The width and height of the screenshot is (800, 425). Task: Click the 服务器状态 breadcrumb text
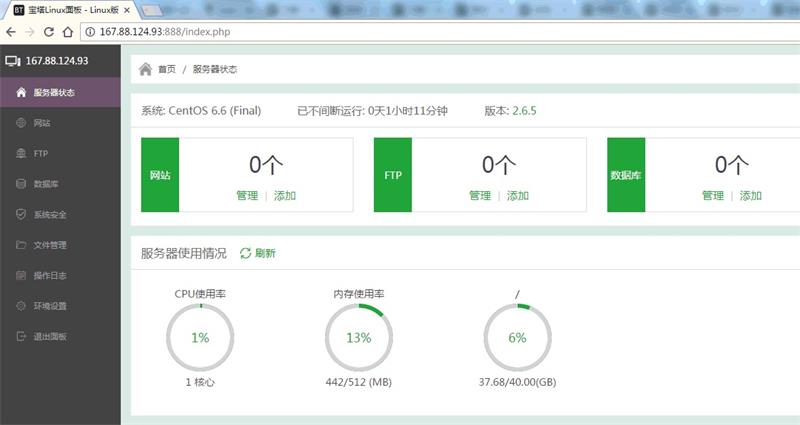[x=215, y=69]
